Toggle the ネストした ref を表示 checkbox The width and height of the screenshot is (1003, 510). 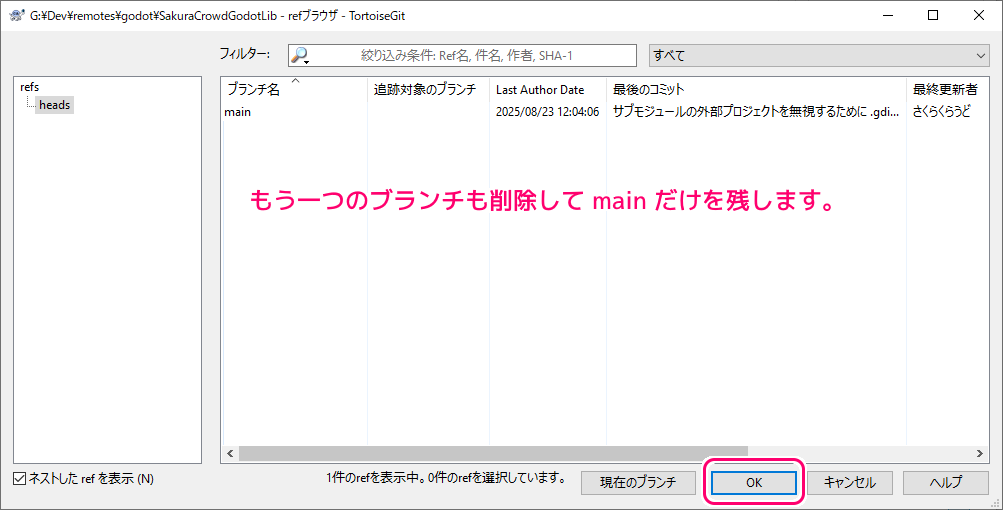20,479
